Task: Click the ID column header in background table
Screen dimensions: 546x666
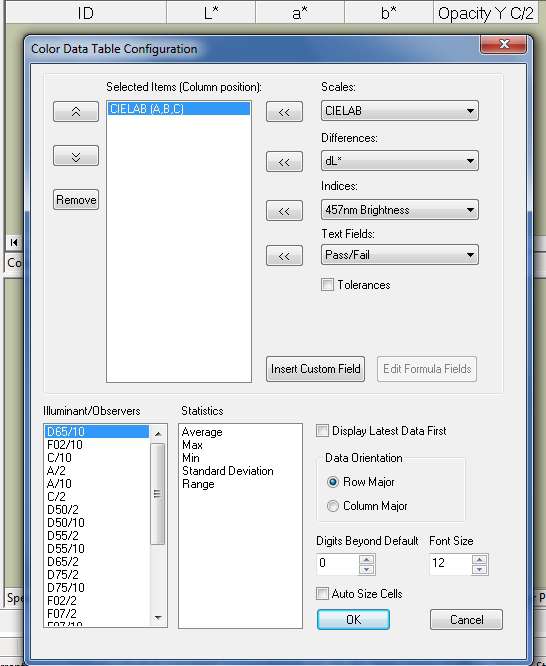Action: tap(86, 13)
